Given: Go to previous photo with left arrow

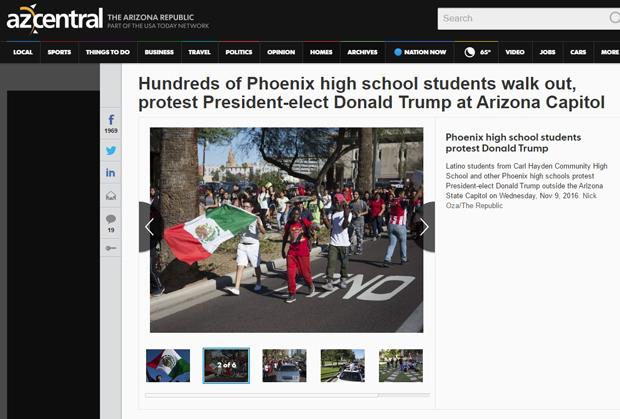Looking at the screenshot, I should point(149,228).
